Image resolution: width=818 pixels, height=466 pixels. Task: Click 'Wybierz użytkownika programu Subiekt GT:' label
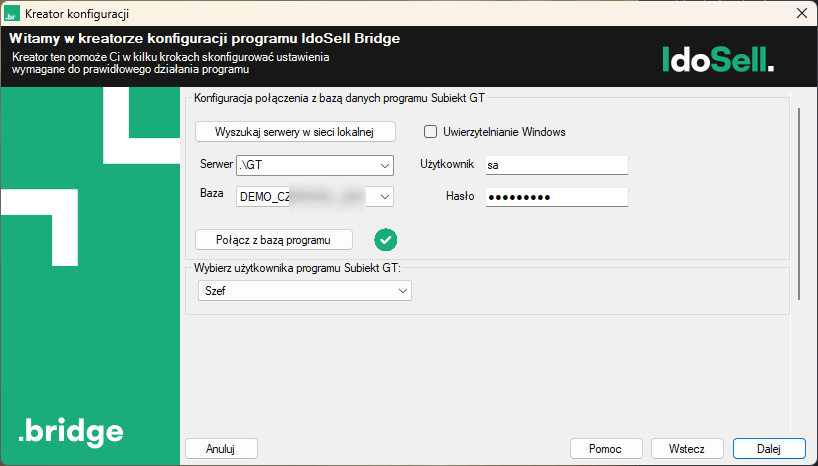click(297, 268)
